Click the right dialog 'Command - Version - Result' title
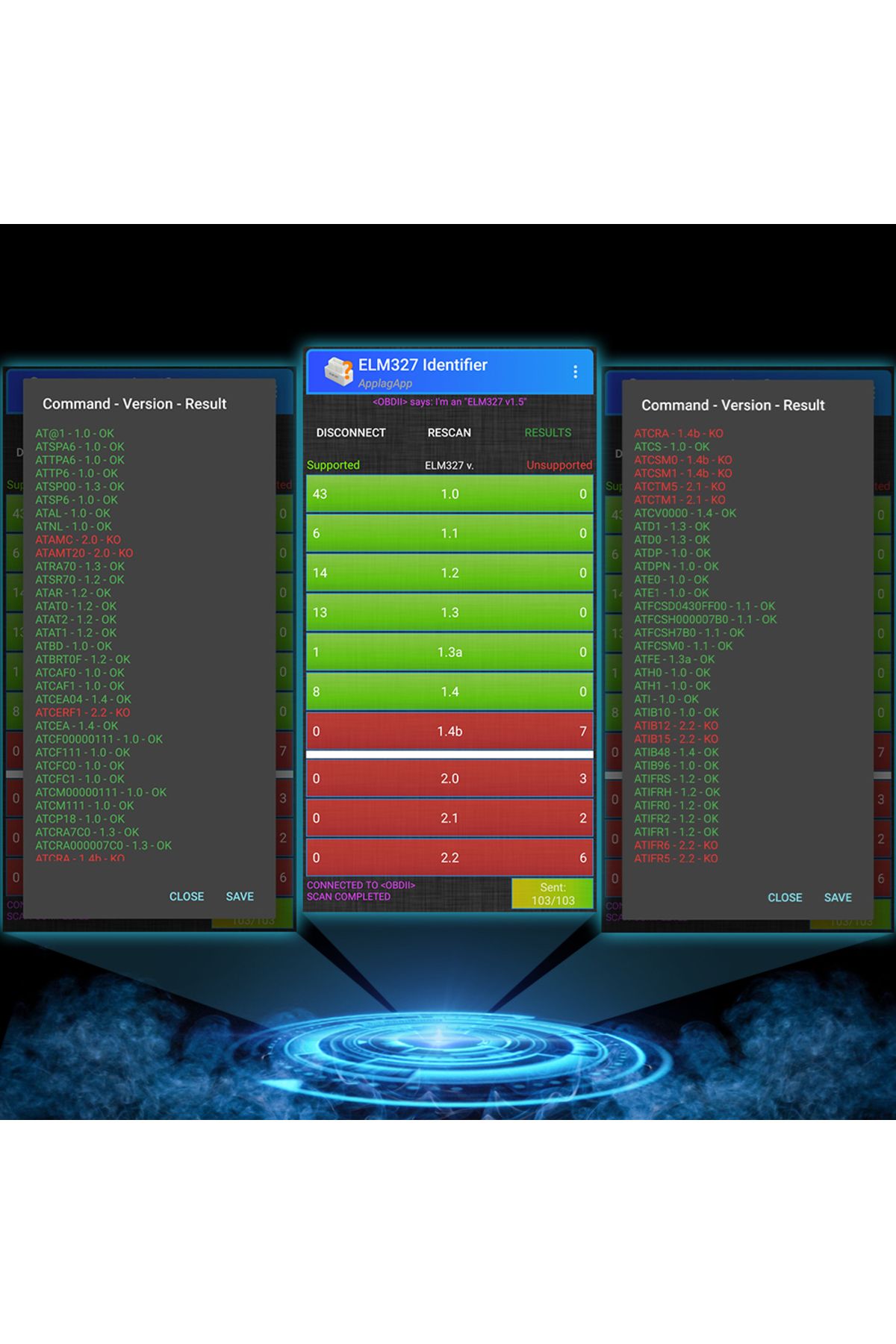Screen dimensions: 896x1344 [x=733, y=405]
